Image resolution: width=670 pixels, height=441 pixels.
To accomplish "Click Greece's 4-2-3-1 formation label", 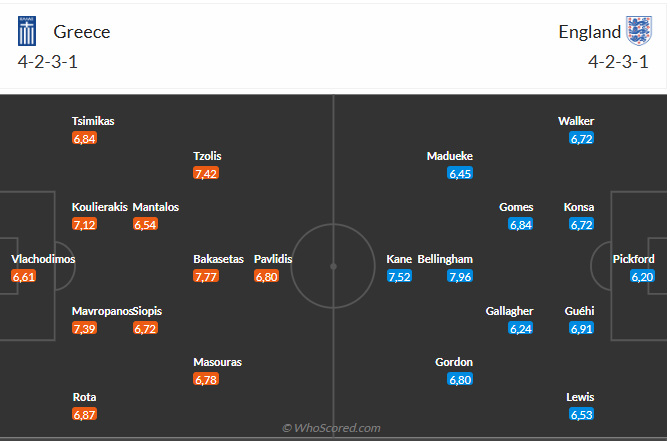I will coord(45,61).
